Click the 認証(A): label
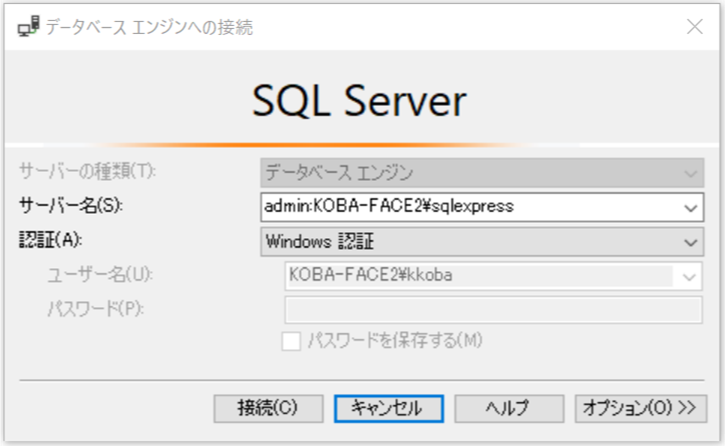Image resolution: width=725 pixels, height=446 pixels. [x=50, y=240]
